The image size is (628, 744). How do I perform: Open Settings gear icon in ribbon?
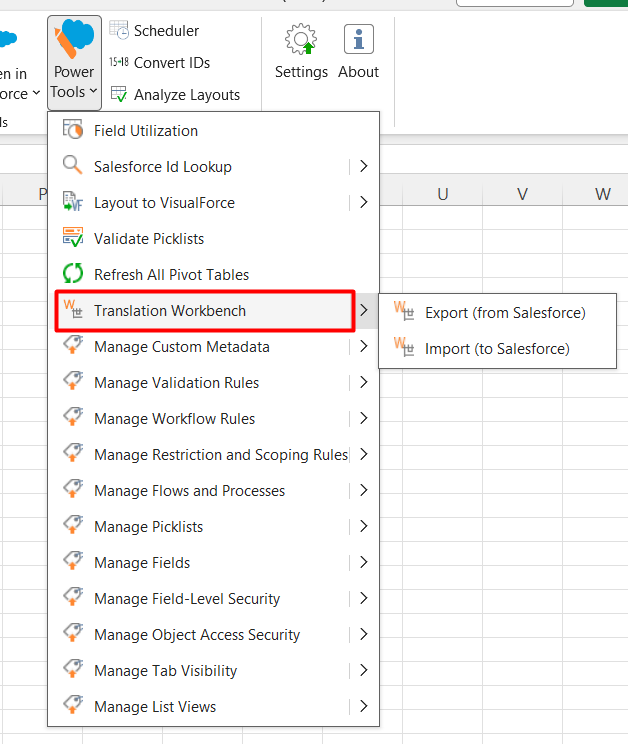point(301,40)
